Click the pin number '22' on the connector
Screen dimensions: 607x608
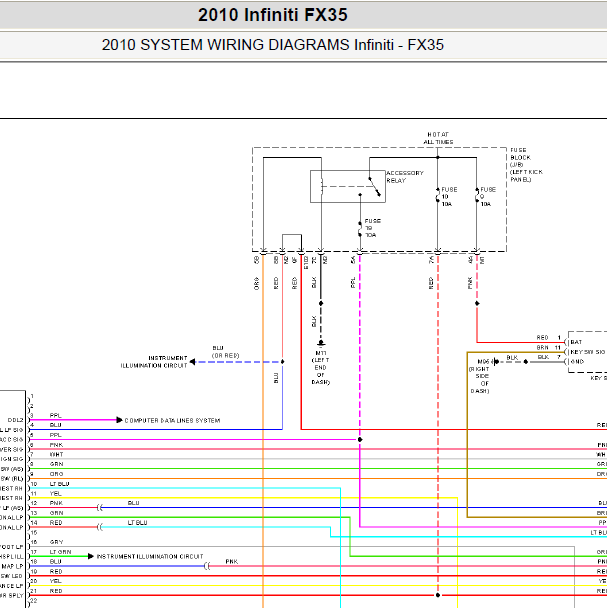34,601
